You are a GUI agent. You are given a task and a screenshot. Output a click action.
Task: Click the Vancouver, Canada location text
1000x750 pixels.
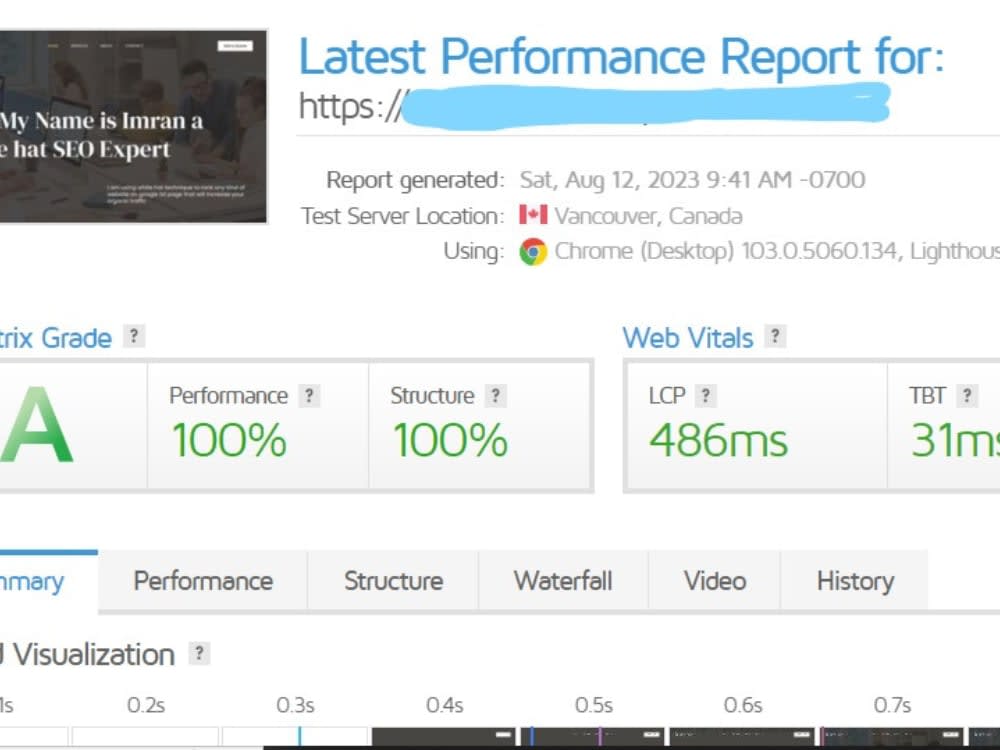(x=648, y=216)
